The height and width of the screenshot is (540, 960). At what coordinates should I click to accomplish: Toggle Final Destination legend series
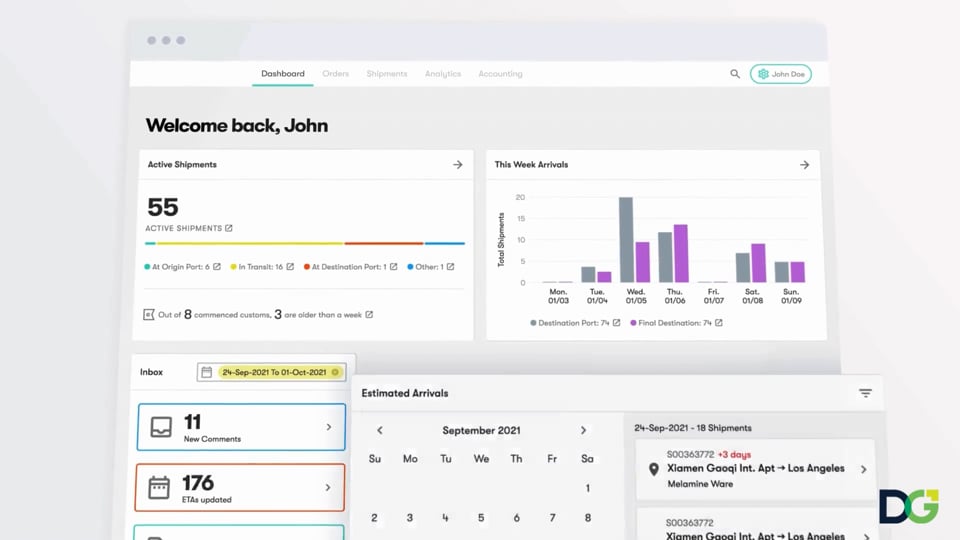tap(670, 323)
